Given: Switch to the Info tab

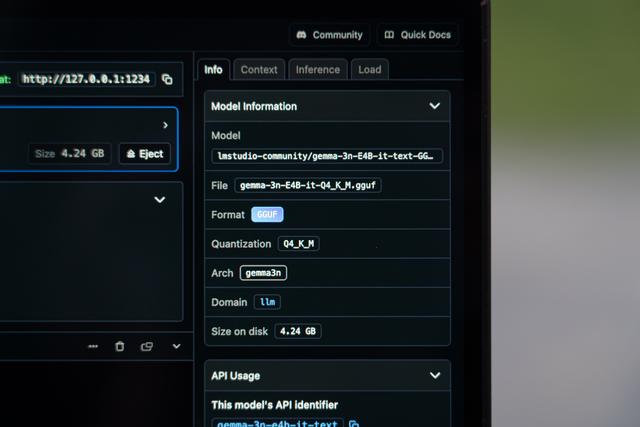Looking at the screenshot, I should [x=213, y=70].
